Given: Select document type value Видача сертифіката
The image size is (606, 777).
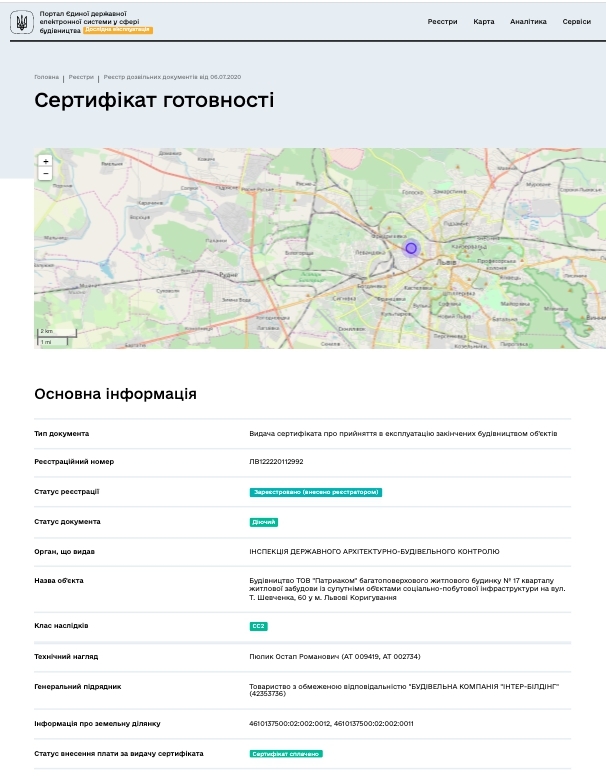Looking at the screenshot, I should 403,434.
